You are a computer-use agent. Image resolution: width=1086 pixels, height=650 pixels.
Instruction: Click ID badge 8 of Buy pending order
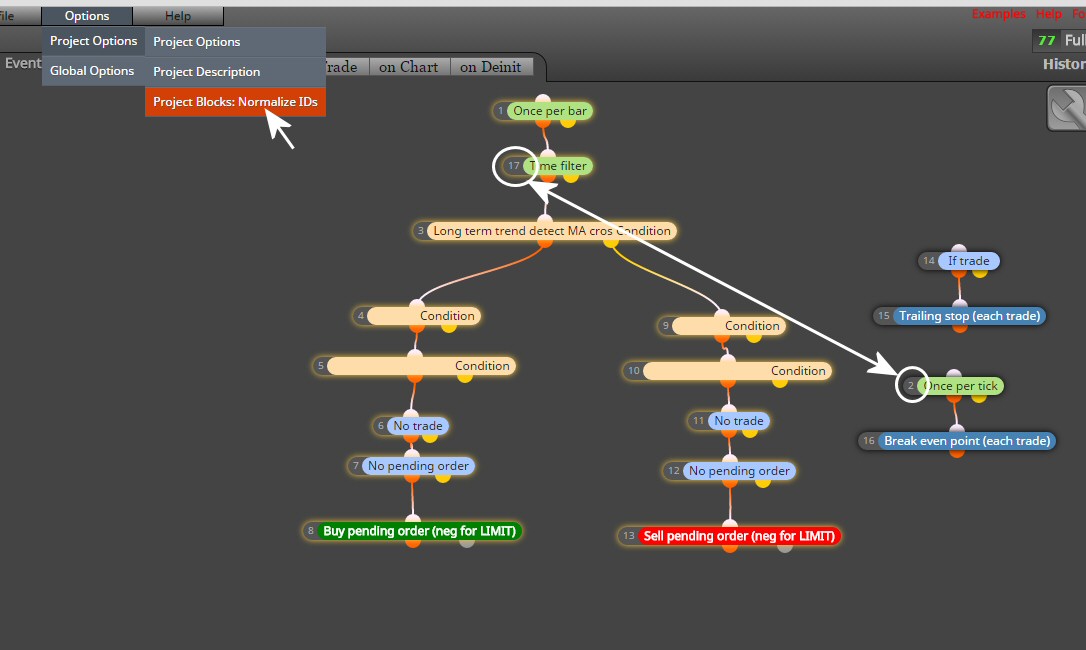310,531
